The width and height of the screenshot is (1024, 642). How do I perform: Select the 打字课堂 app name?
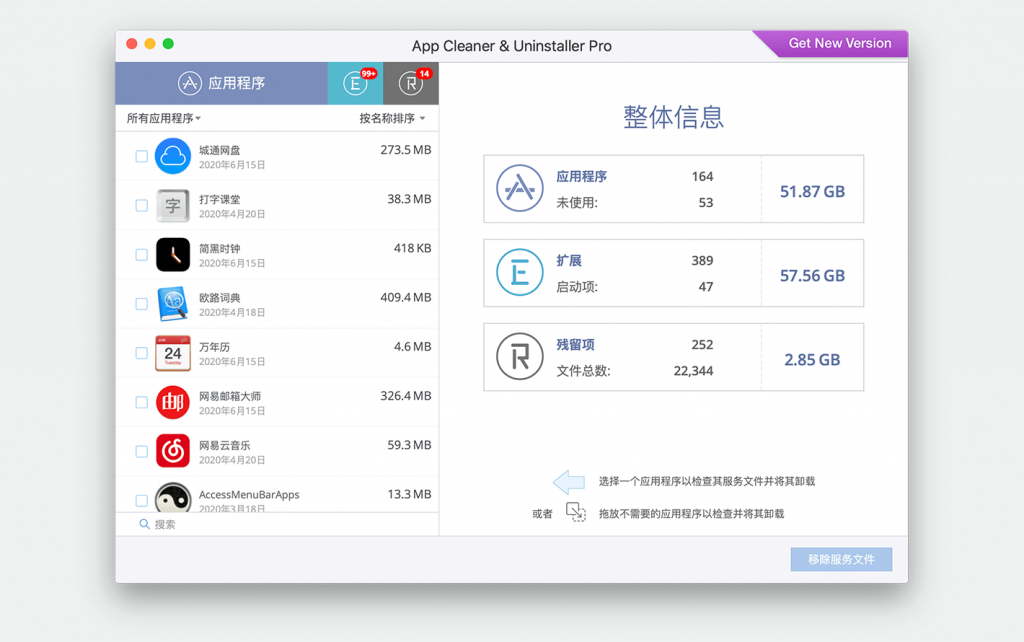(x=219, y=199)
